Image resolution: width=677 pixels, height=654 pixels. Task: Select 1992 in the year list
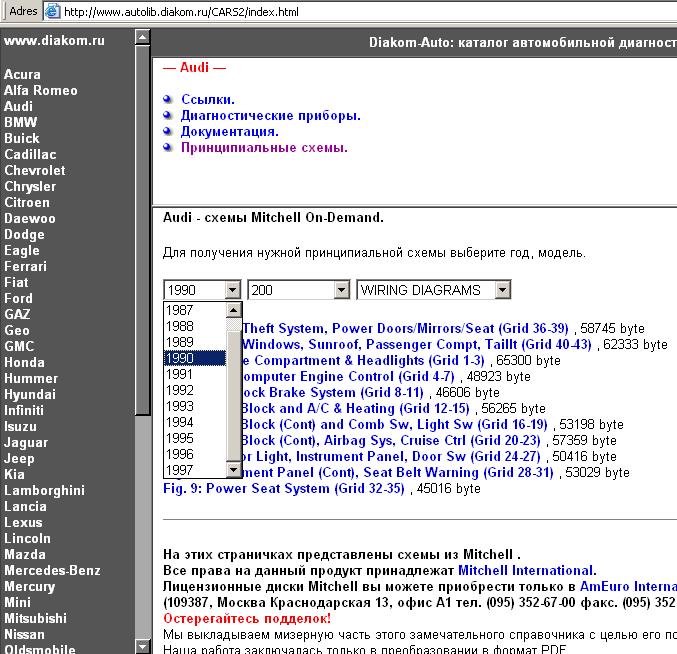195,390
